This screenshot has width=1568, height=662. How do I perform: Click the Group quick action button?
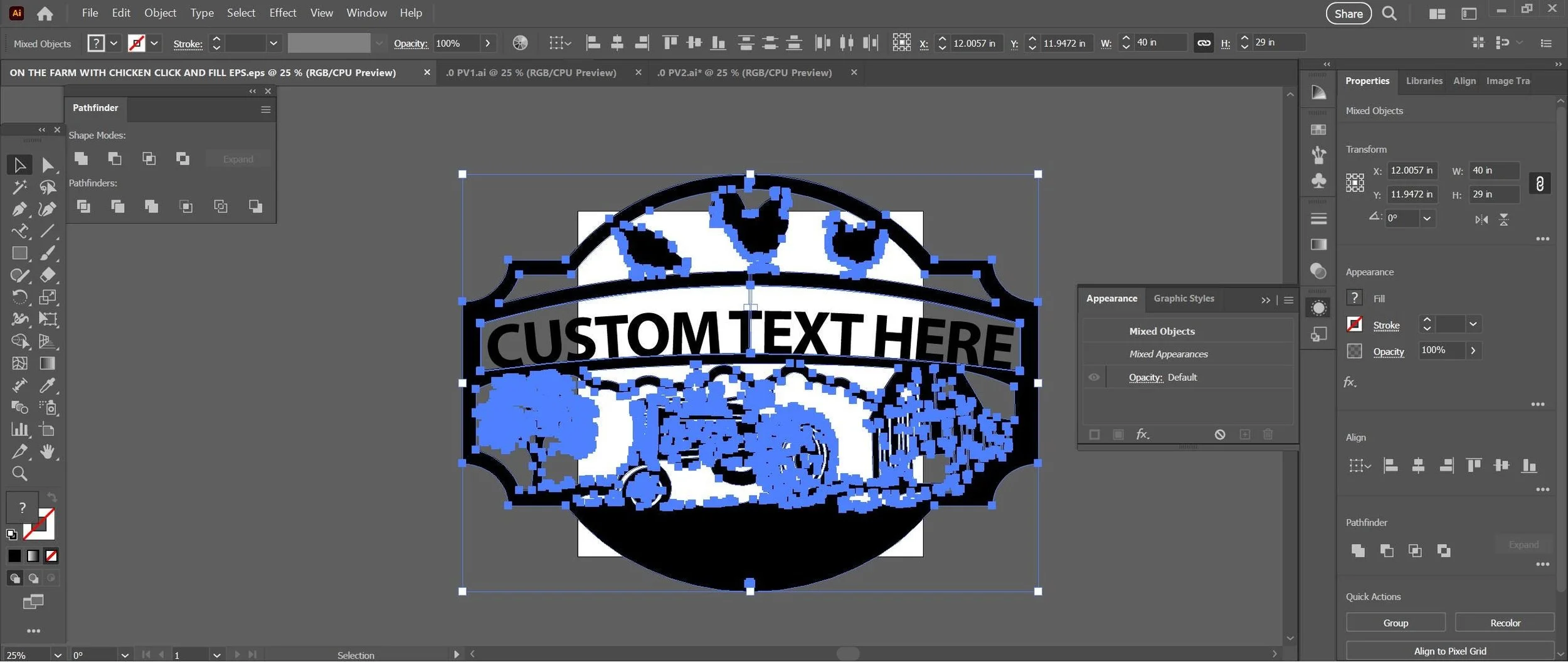(x=1396, y=623)
